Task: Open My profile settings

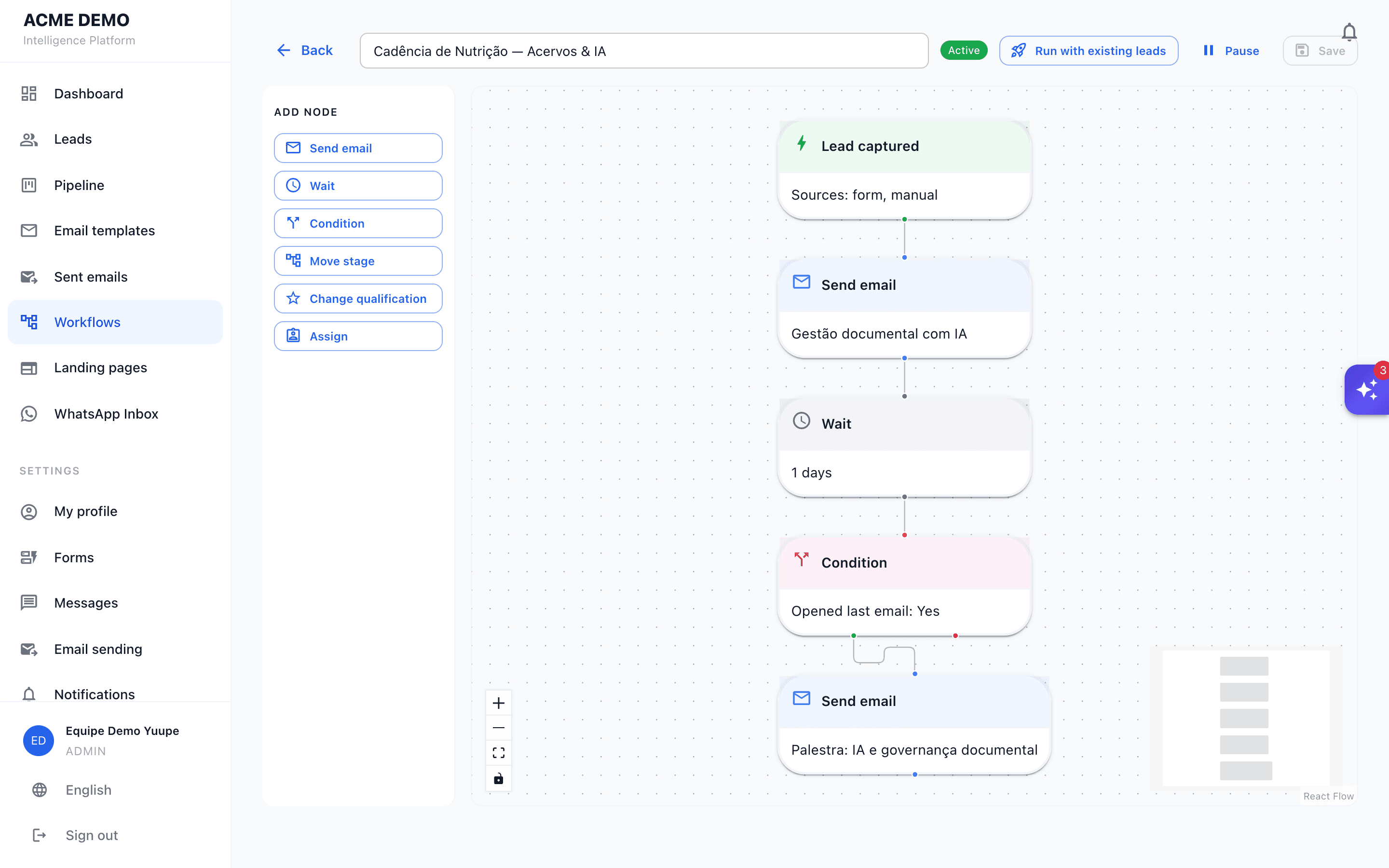Action: pos(115,512)
